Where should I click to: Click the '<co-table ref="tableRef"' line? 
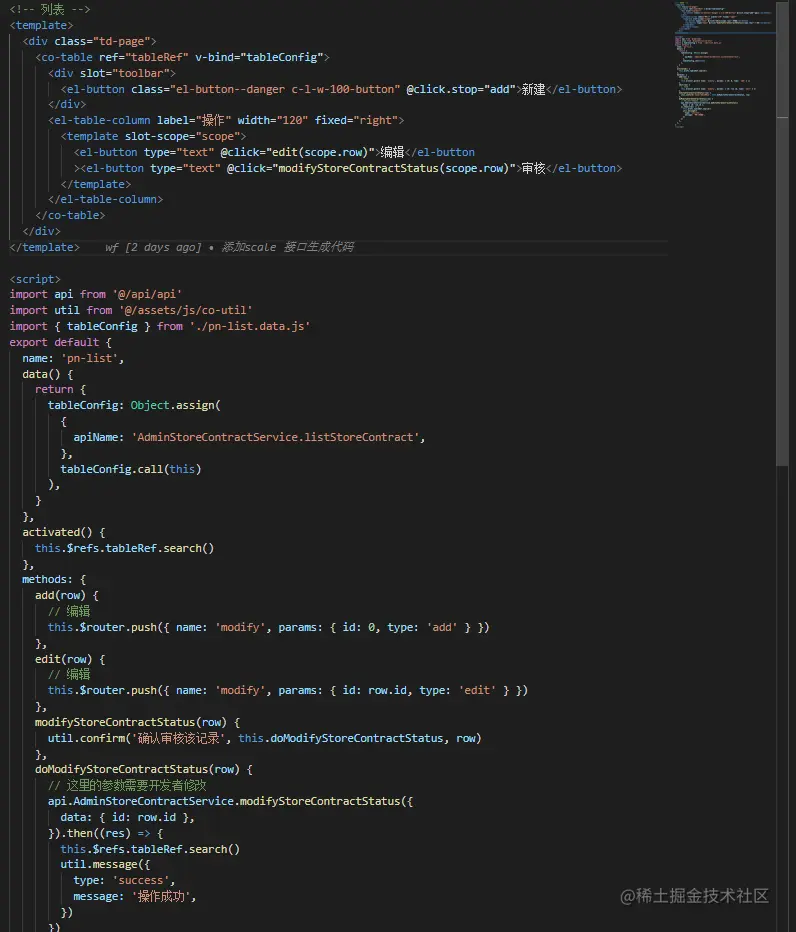pos(183,58)
